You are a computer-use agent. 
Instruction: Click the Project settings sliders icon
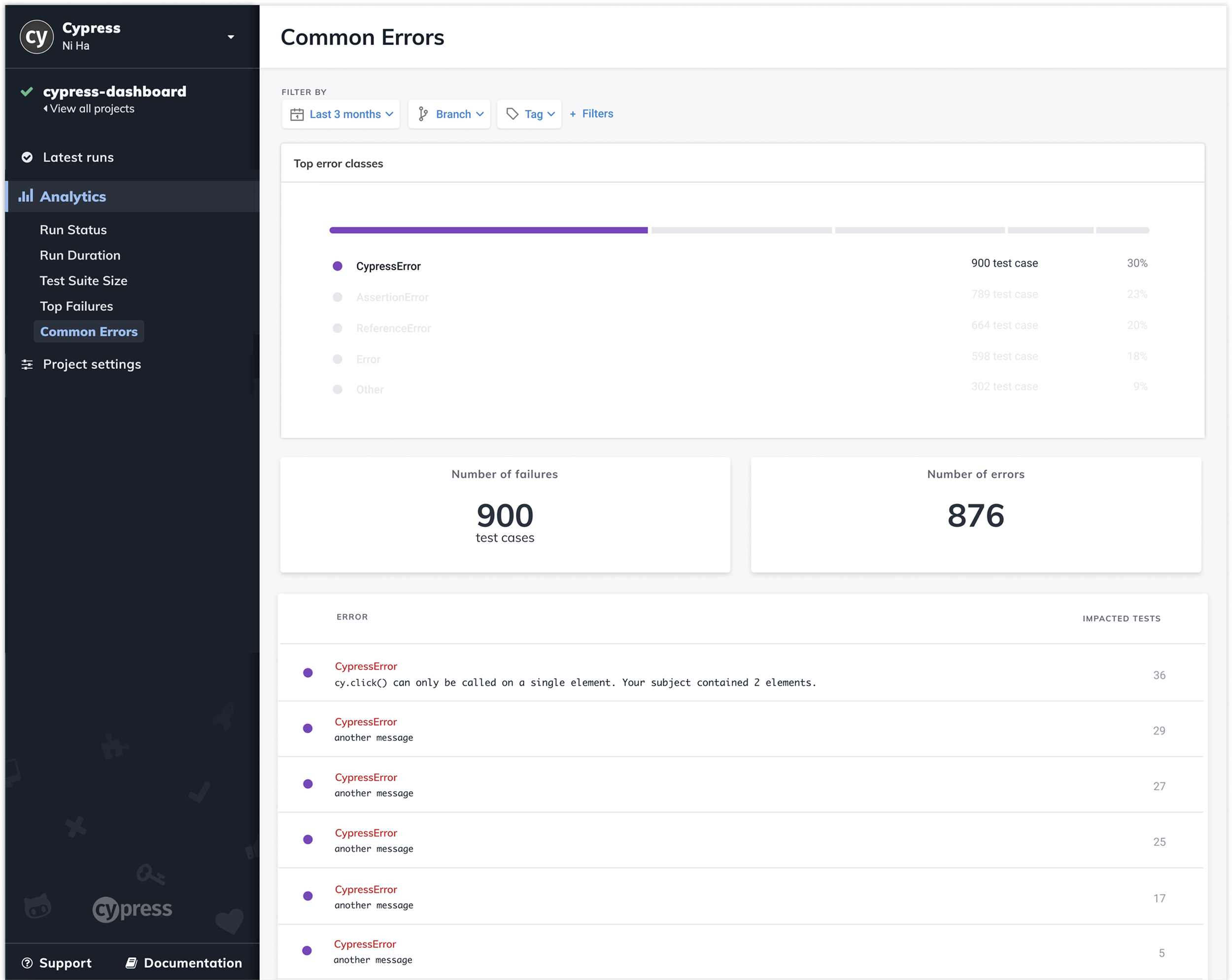pos(27,364)
